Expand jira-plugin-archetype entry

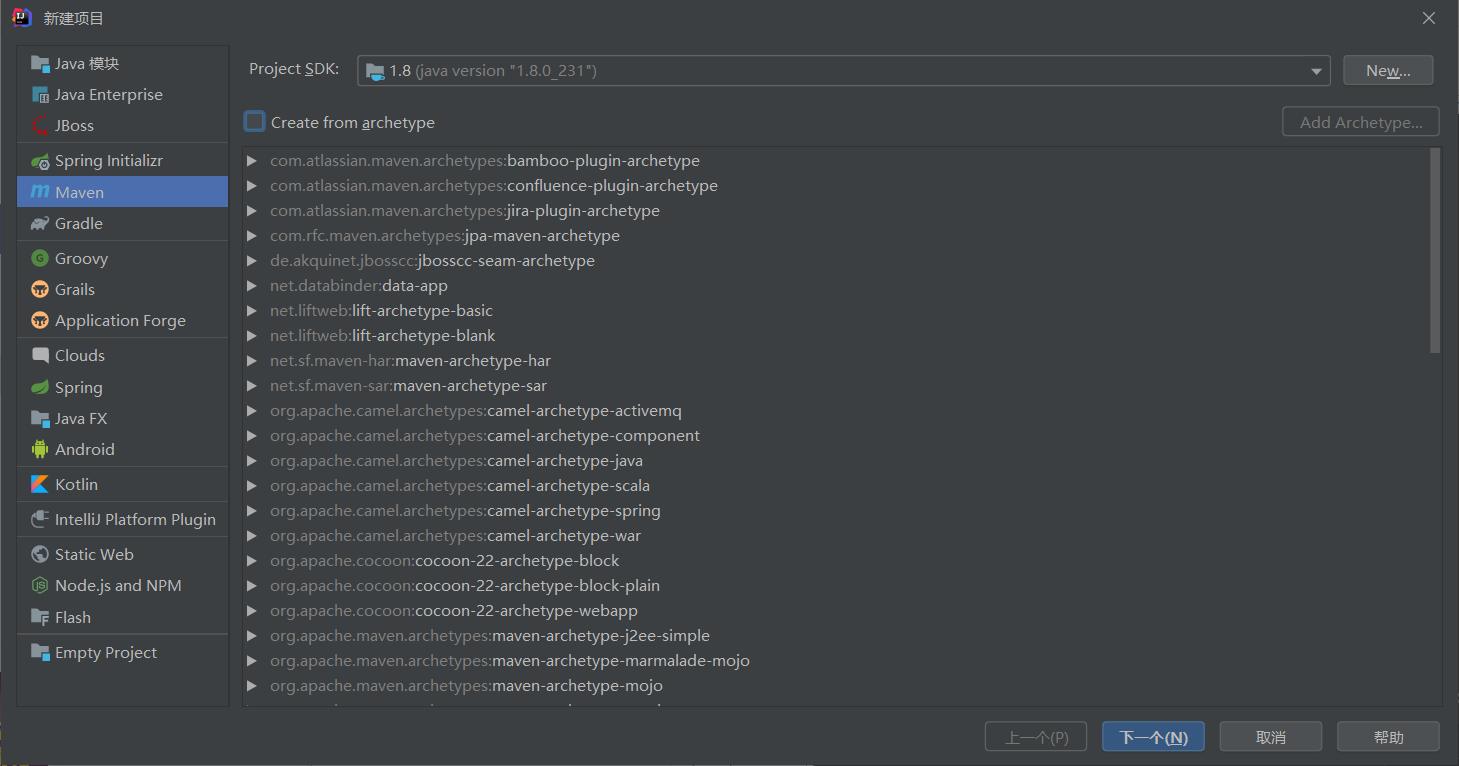[x=251, y=211]
